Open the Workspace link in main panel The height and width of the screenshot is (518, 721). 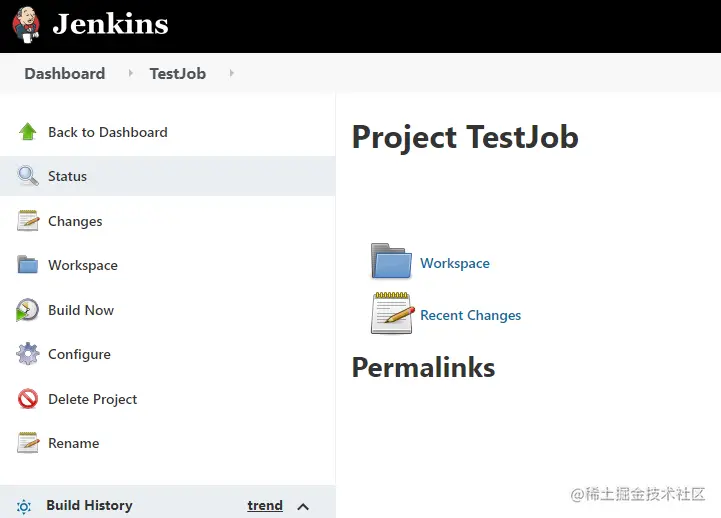[455, 263]
